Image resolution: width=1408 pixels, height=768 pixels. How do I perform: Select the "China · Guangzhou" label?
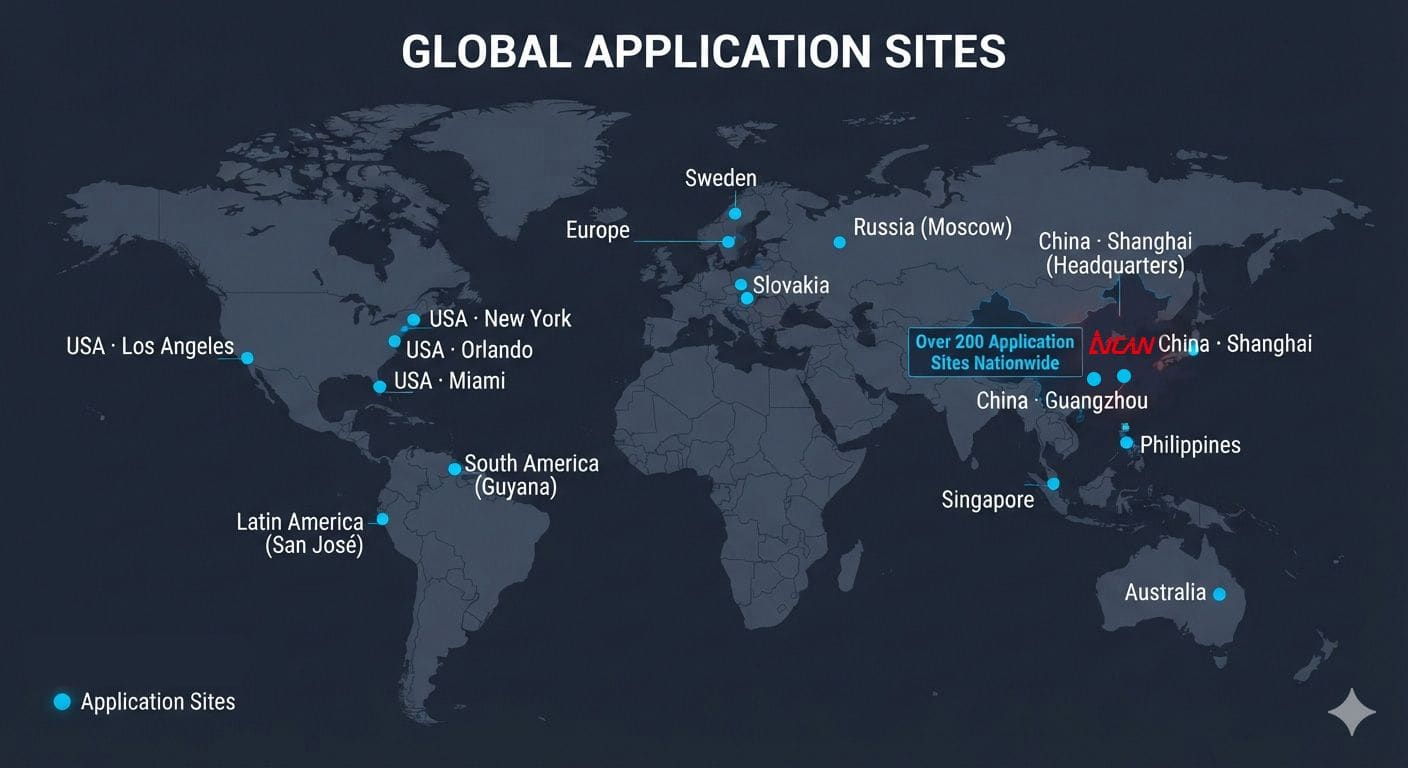[x=1062, y=401]
